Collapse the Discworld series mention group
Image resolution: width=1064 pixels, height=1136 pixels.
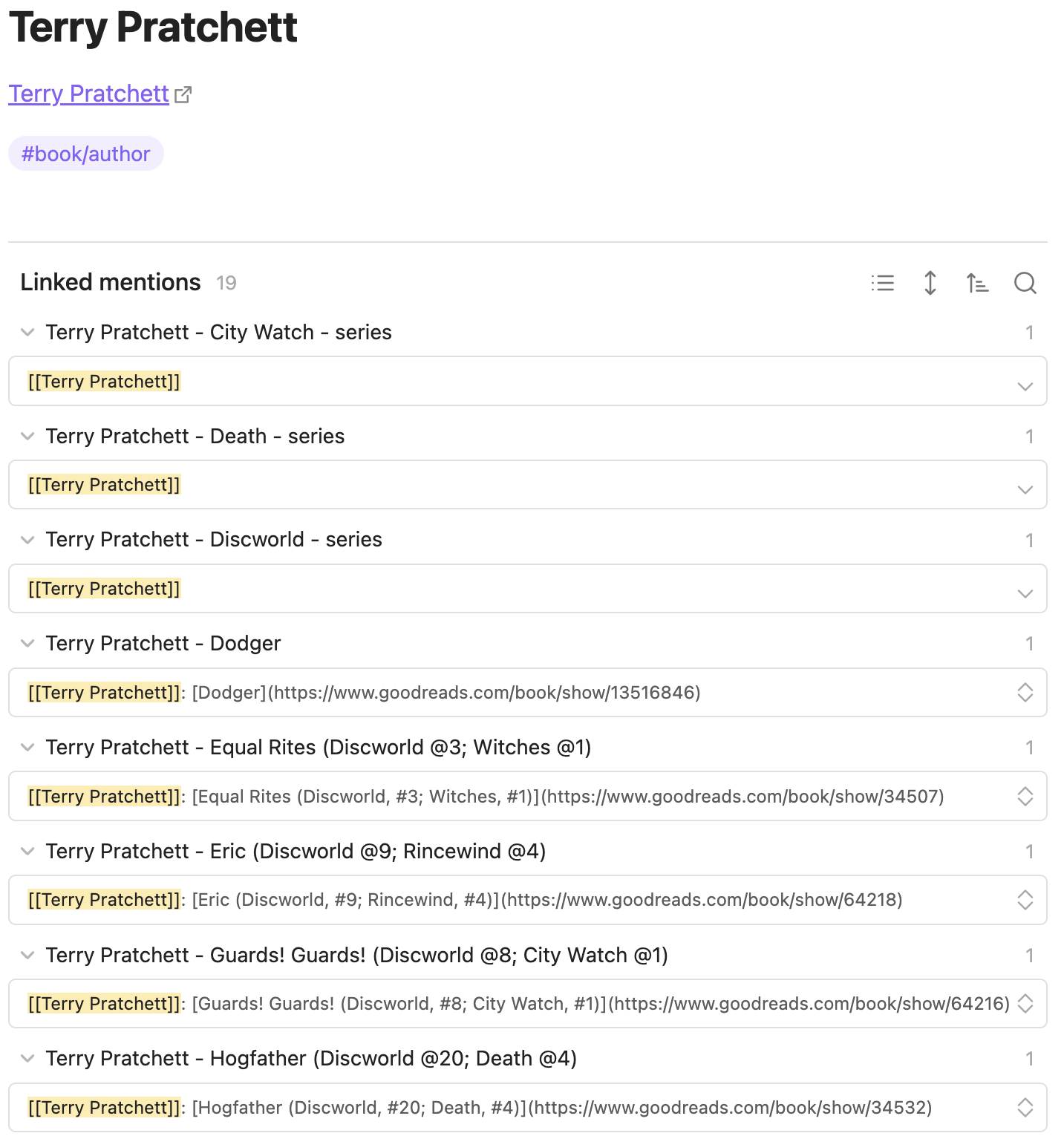(x=27, y=539)
